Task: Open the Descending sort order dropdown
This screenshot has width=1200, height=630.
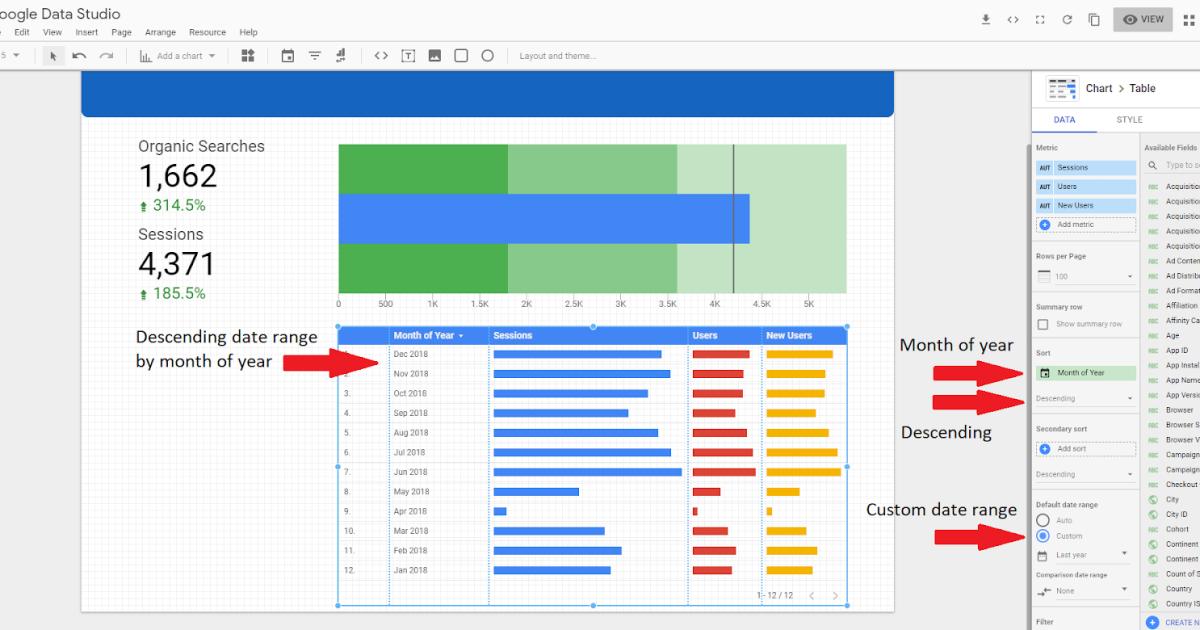Action: coord(1085,398)
